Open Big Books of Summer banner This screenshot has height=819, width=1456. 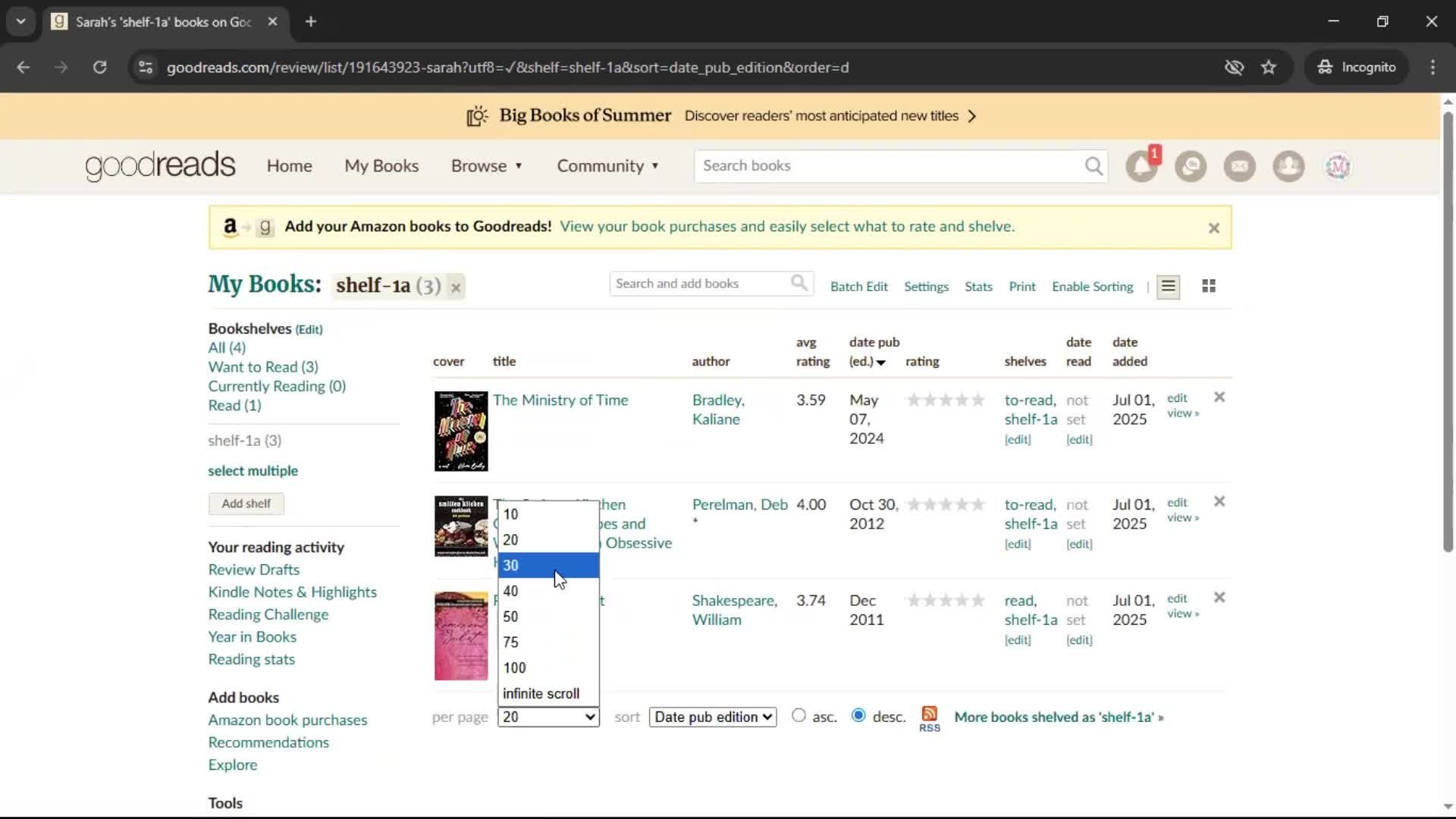(x=720, y=116)
